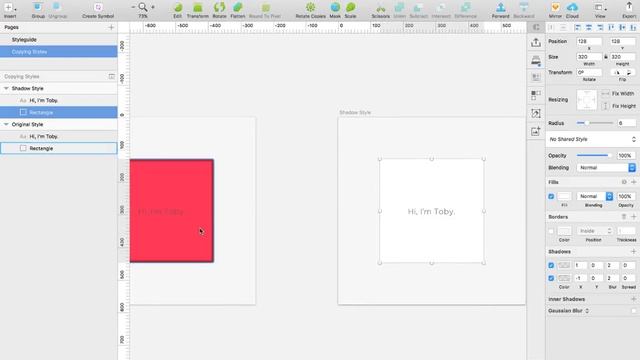Select the Styleguide page
Viewport: 640px width, 360px height.
click(x=59, y=40)
